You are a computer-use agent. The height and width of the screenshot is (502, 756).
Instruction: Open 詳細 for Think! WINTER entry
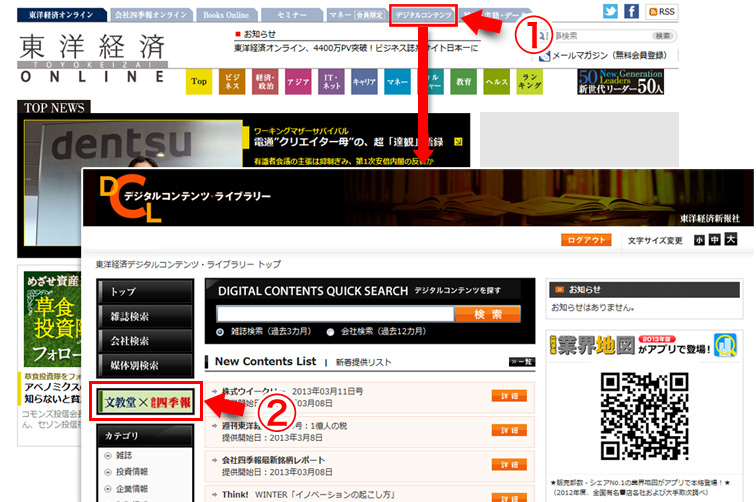(509, 497)
